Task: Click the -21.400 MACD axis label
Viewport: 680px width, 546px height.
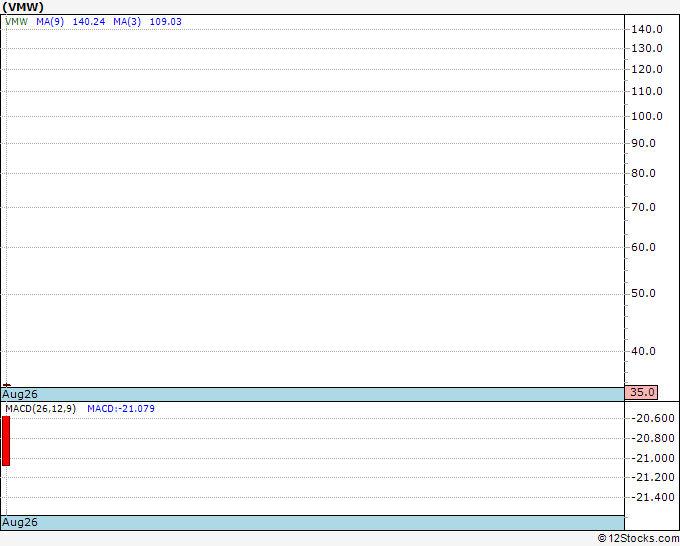Action: (x=653, y=497)
